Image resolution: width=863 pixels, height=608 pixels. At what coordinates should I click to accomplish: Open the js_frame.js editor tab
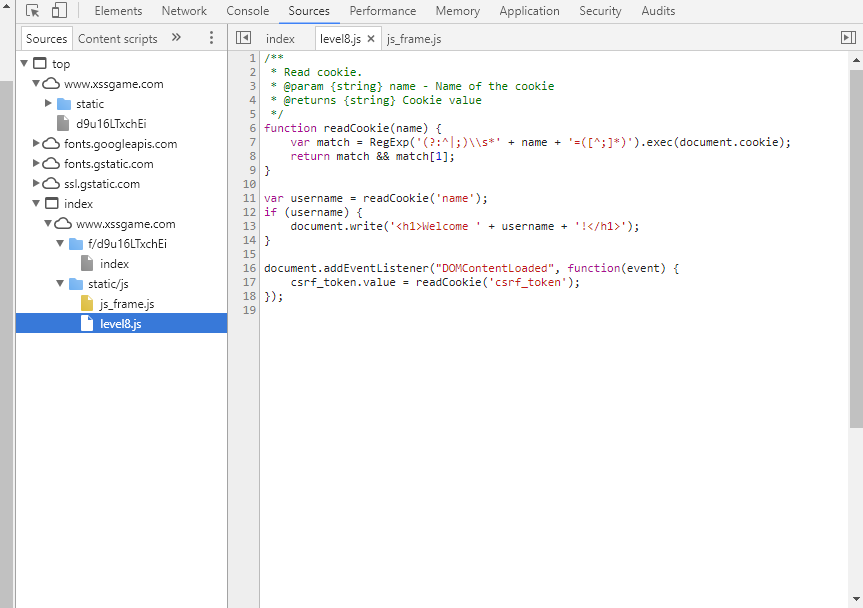point(413,39)
